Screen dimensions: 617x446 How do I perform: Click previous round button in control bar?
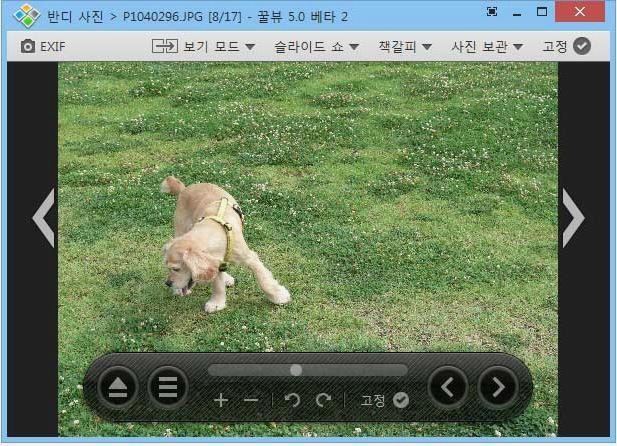[x=448, y=387]
